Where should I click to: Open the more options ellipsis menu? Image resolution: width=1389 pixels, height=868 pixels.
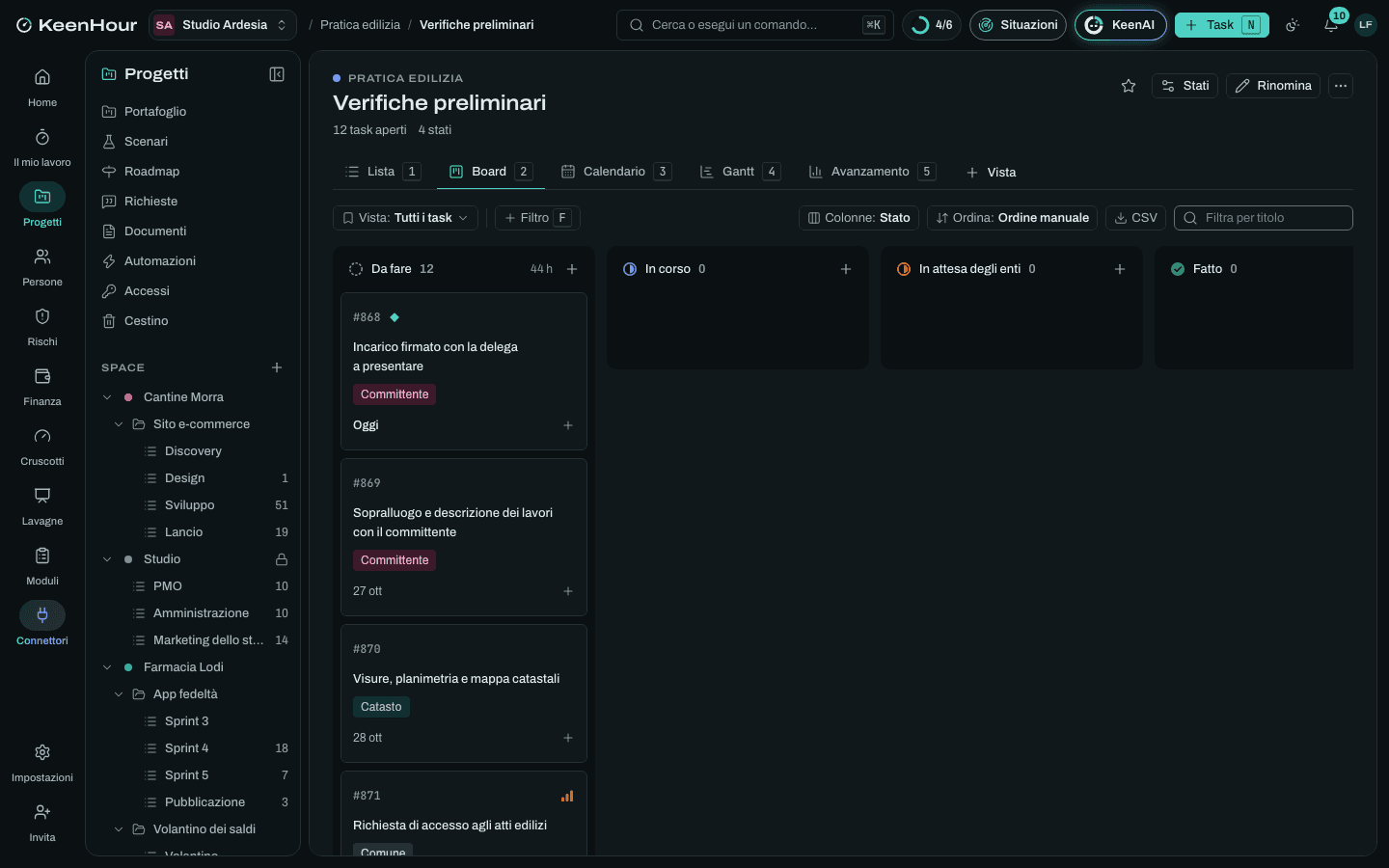click(1341, 86)
